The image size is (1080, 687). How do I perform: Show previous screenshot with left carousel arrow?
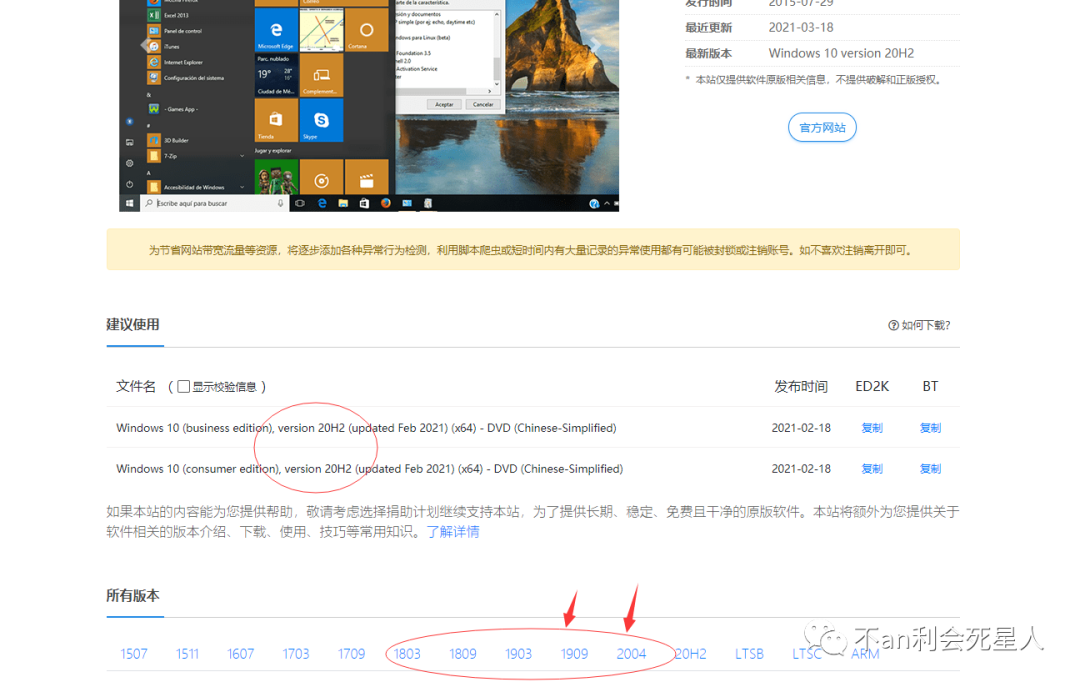pos(145,45)
